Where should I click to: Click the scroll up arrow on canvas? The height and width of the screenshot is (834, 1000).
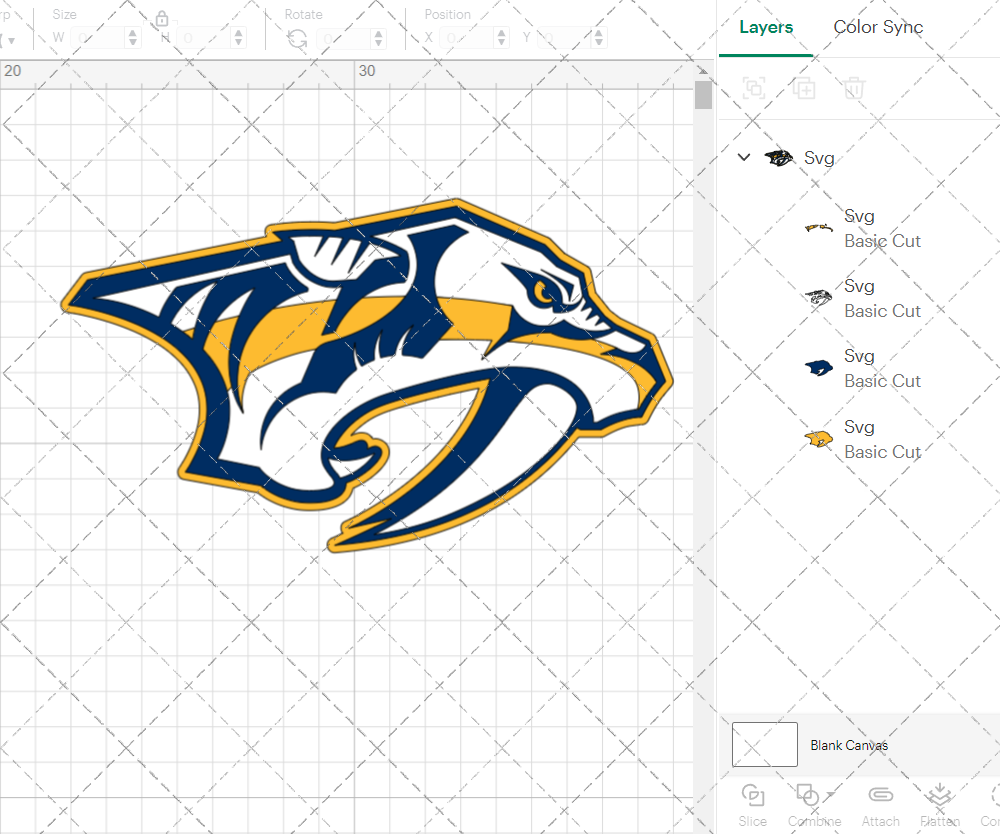703,71
